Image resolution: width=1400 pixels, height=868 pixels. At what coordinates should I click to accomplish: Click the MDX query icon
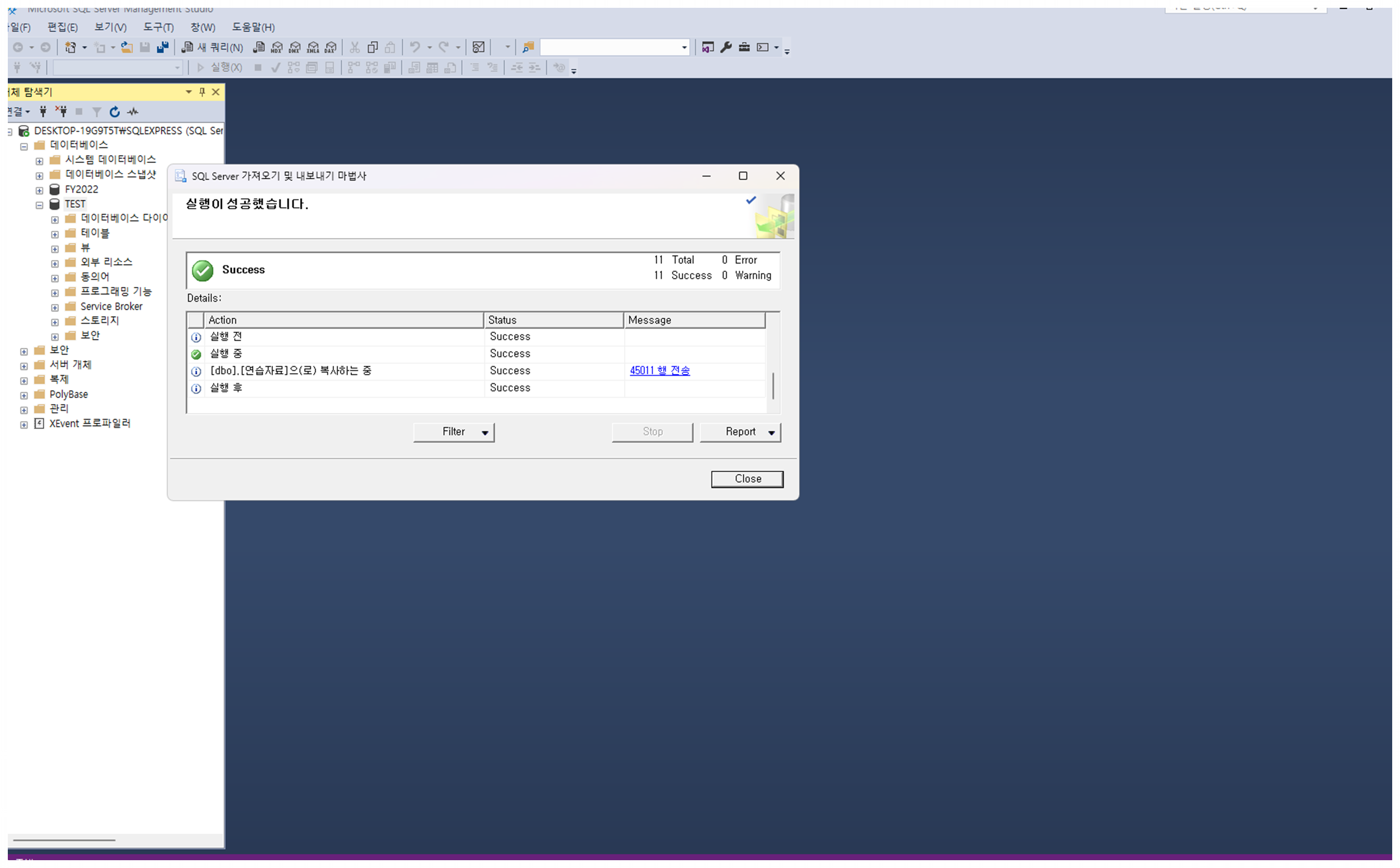(277, 47)
